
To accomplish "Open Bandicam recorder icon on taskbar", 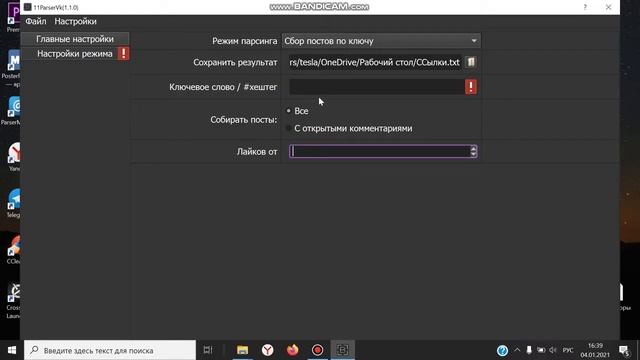I will pos(317,350).
